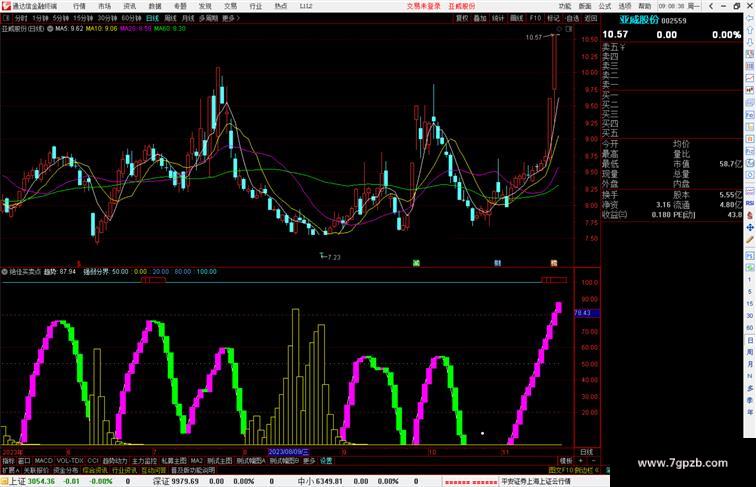Expand 更多 indicators in bottom tab bar
This screenshot has width=756, height=487.
pyautogui.click(x=309, y=461)
